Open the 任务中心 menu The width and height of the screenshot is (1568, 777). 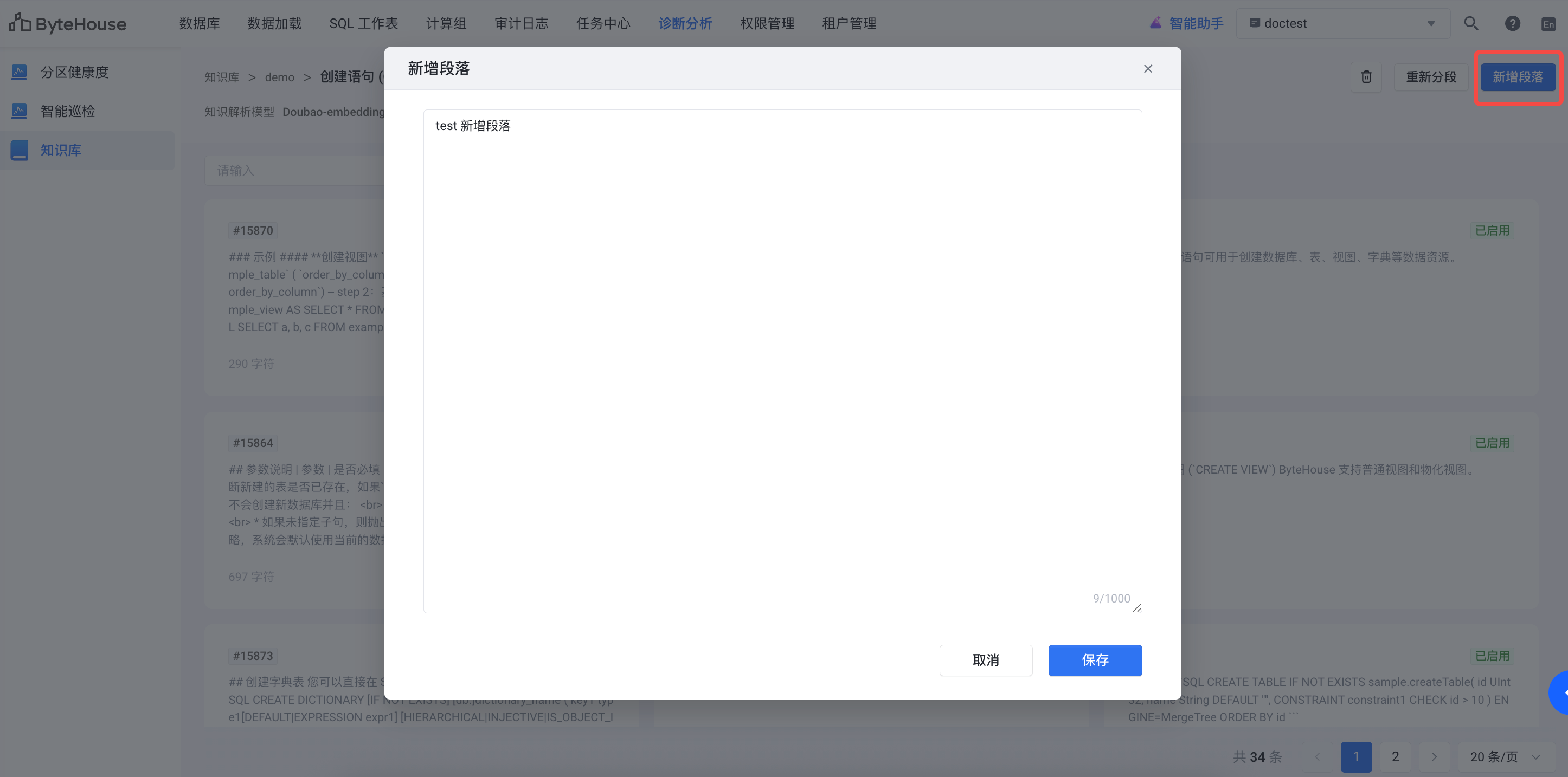coord(602,23)
